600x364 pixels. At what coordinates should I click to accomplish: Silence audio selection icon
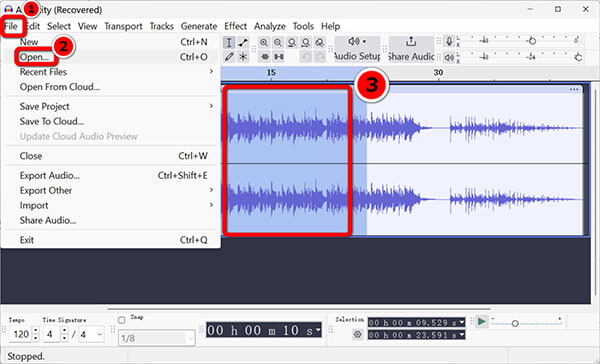279,57
